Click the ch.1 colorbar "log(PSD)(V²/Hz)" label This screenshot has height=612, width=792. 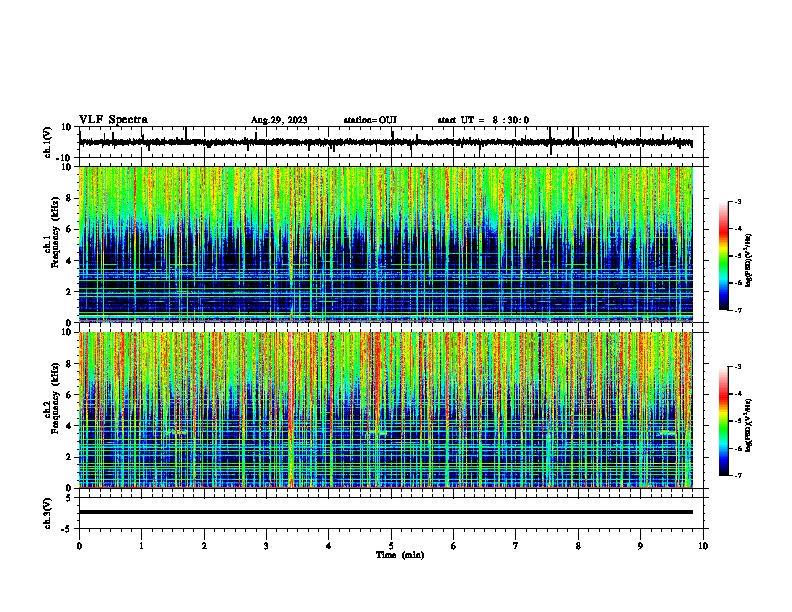[748, 260]
